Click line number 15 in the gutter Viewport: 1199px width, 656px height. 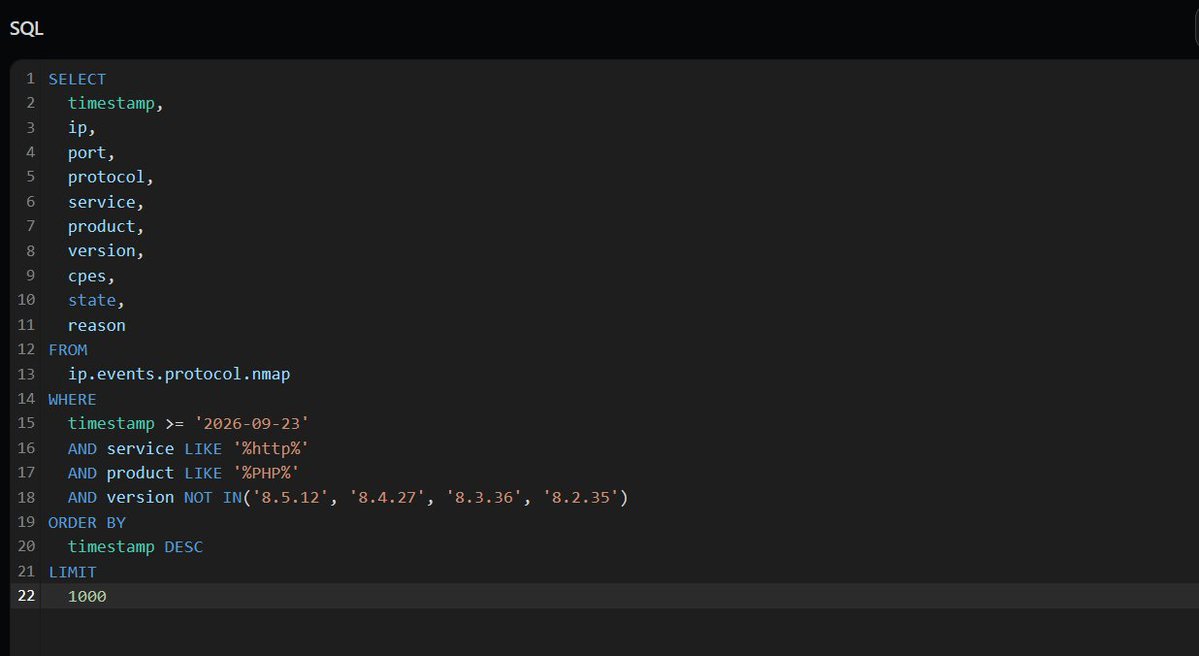[x=26, y=423]
